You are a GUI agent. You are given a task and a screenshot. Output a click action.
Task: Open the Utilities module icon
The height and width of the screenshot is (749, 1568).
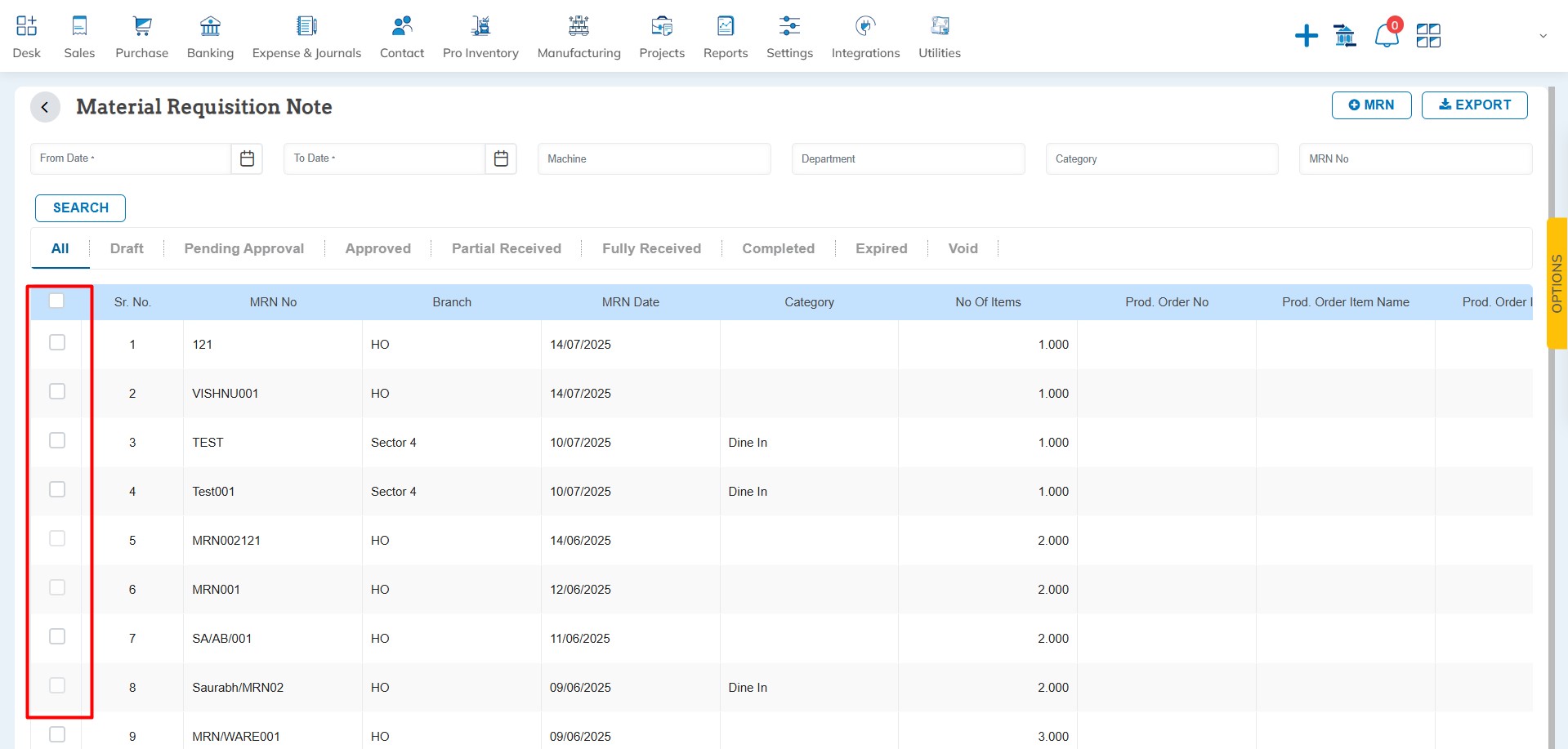940,26
